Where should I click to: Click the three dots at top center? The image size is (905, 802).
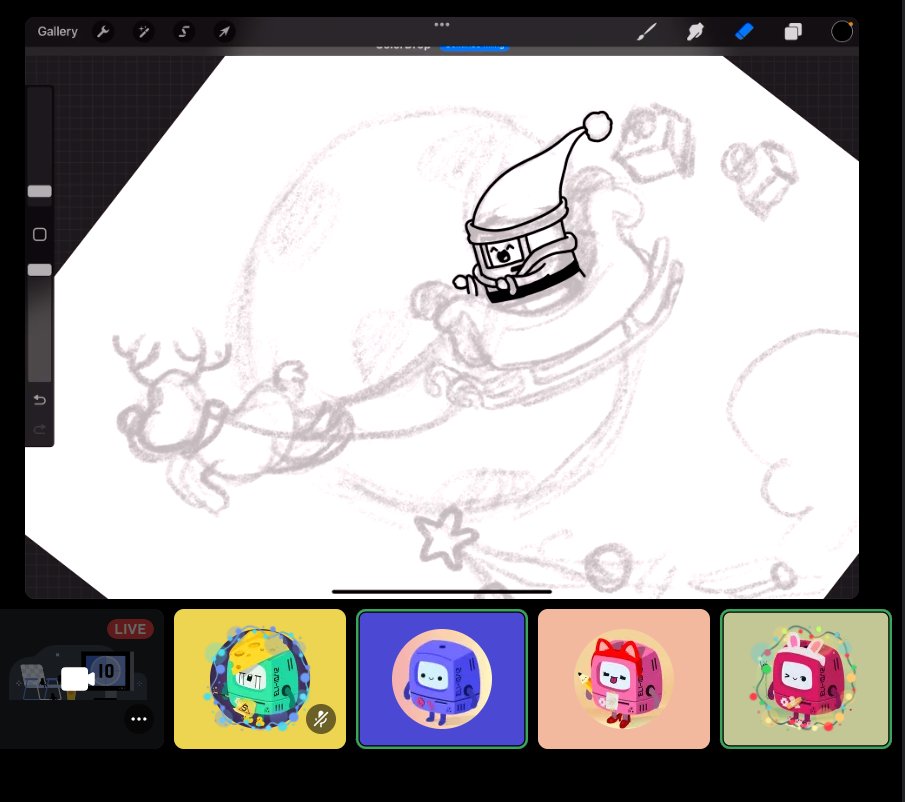pyautogui.click(x=442, y=24)
